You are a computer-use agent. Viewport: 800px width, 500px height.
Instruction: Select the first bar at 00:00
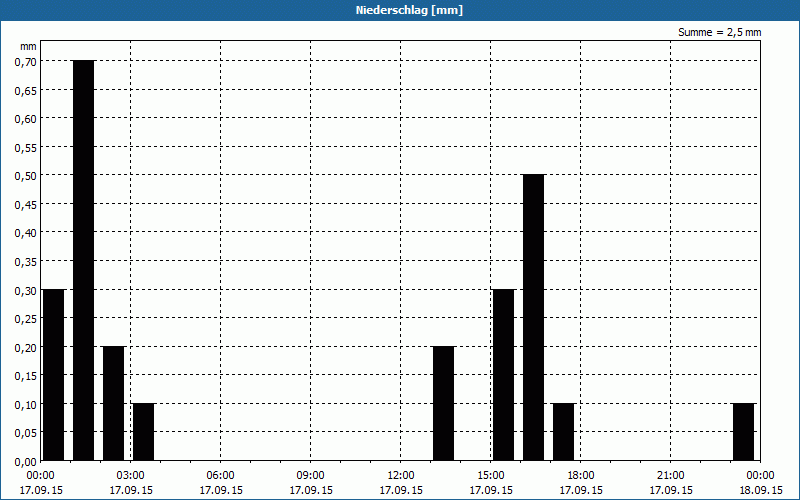53,375
